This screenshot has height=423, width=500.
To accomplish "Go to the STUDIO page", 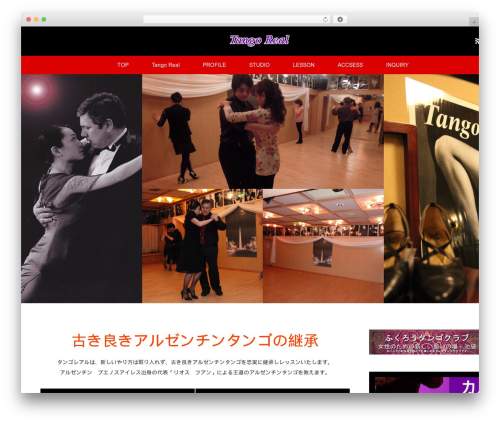I will coord(259,65).
